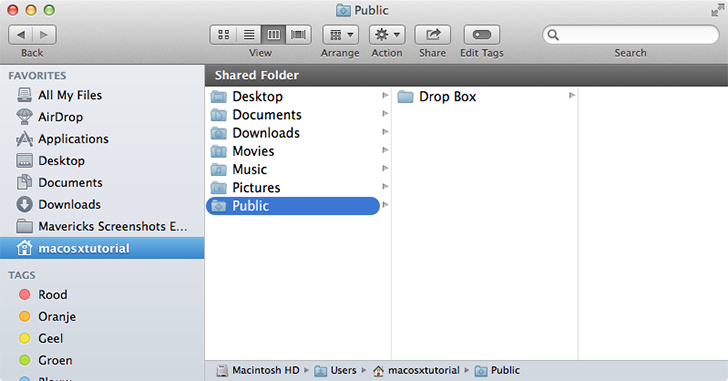This screenshot has width=728, height=381.
Task: Open Mavericks Screenshots folder in sidebar
Action: 102,226
